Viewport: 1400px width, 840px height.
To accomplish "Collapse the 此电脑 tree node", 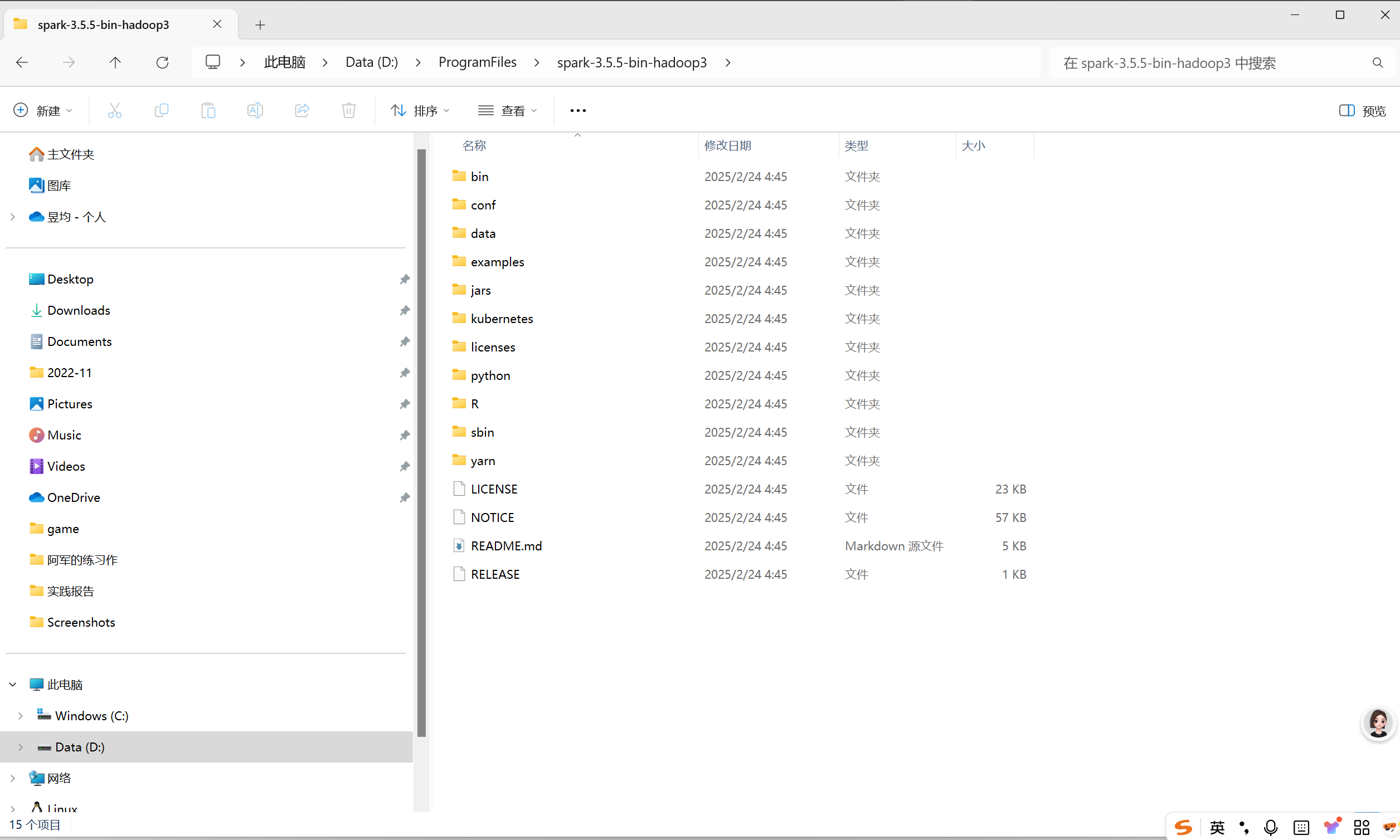I will click(12, 685).
